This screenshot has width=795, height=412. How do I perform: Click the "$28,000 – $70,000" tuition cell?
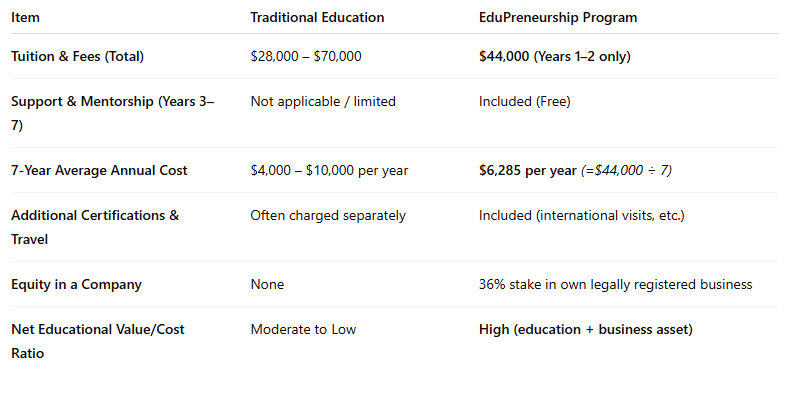(x=306, y=56)
